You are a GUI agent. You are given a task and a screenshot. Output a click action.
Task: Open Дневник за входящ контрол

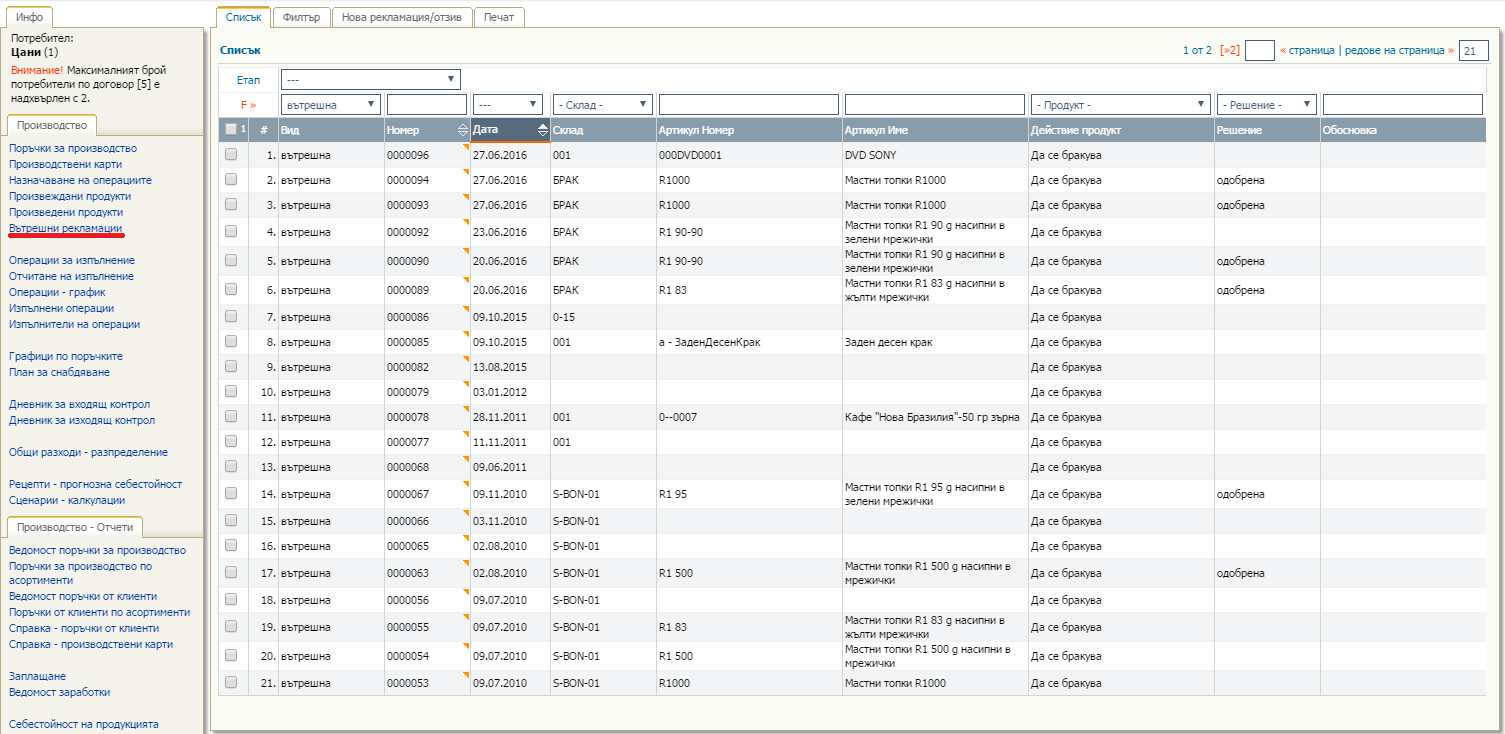[x=79, y=404]
